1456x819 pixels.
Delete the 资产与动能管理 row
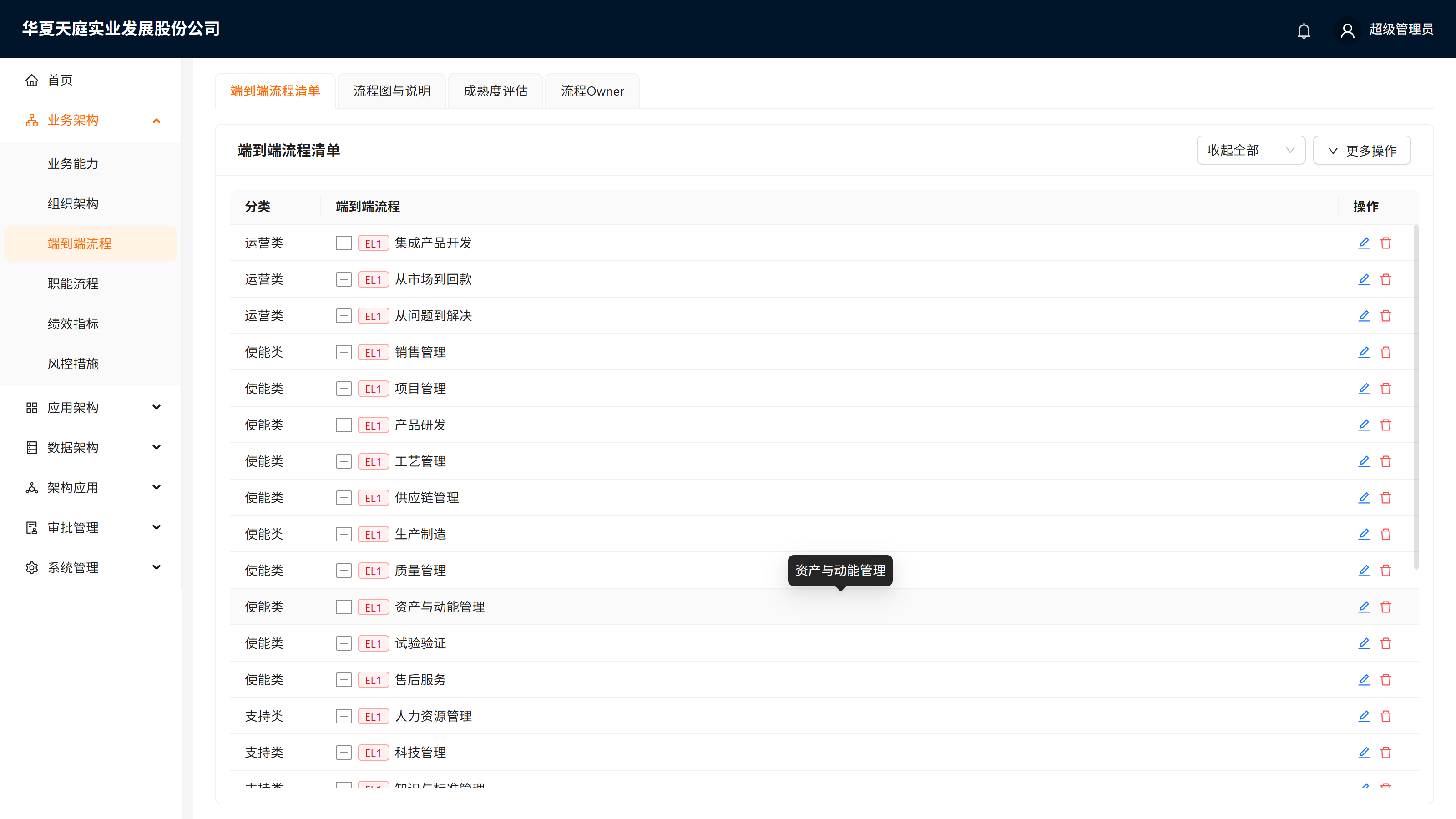tap(1386, 607)
